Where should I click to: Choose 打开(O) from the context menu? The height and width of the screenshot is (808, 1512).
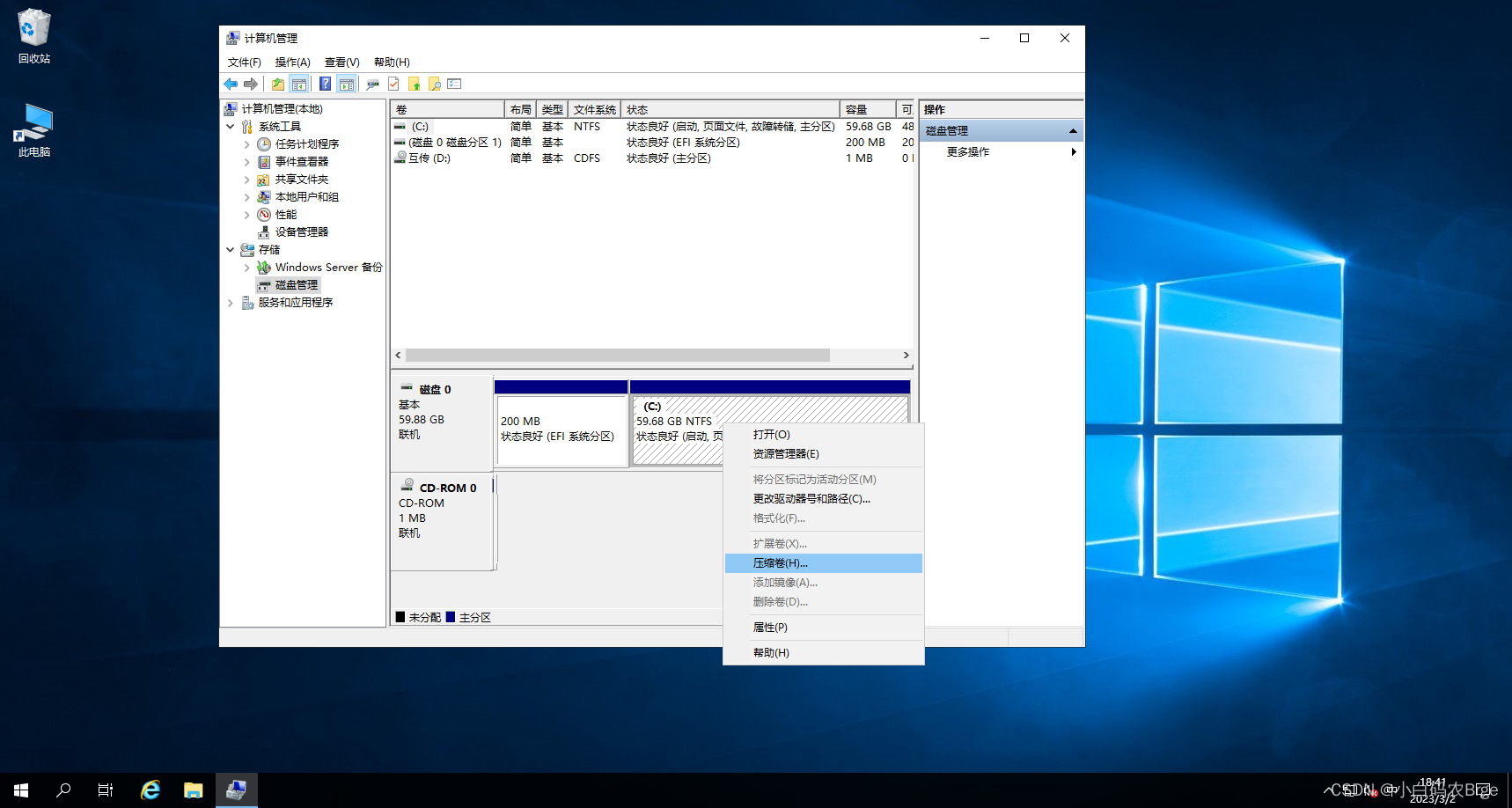pos(824,435)
